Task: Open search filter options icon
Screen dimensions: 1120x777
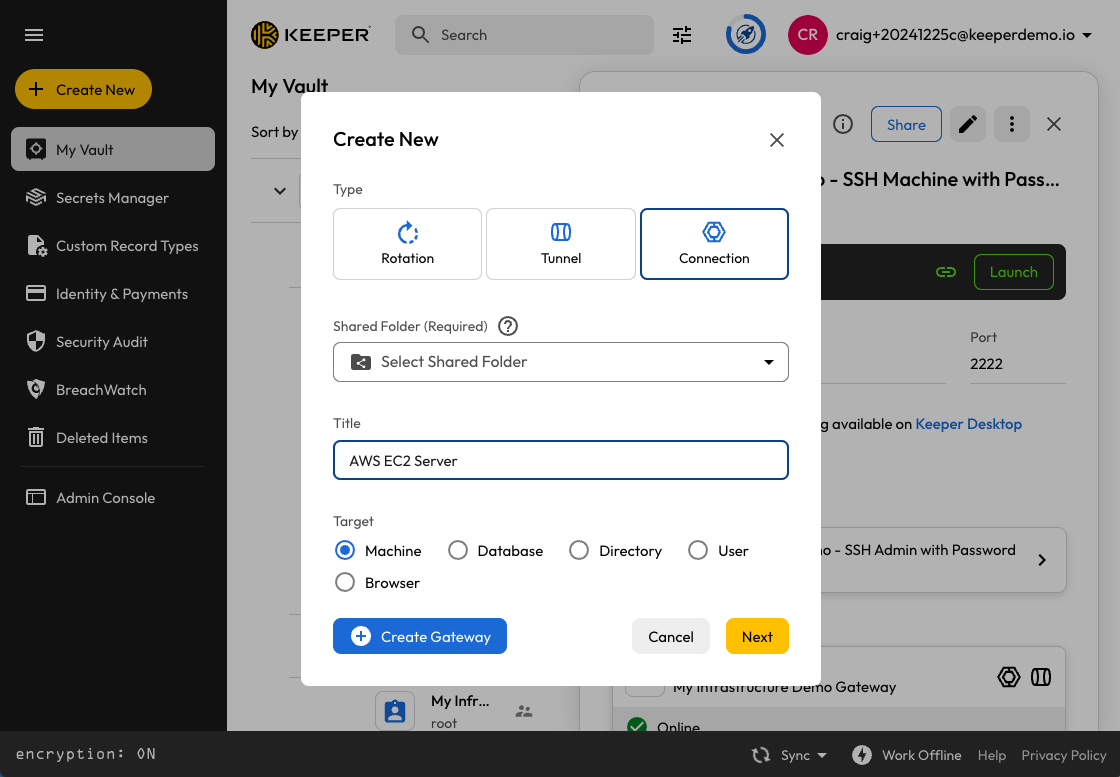Action: pyautogui.click(x=682, y=35)
